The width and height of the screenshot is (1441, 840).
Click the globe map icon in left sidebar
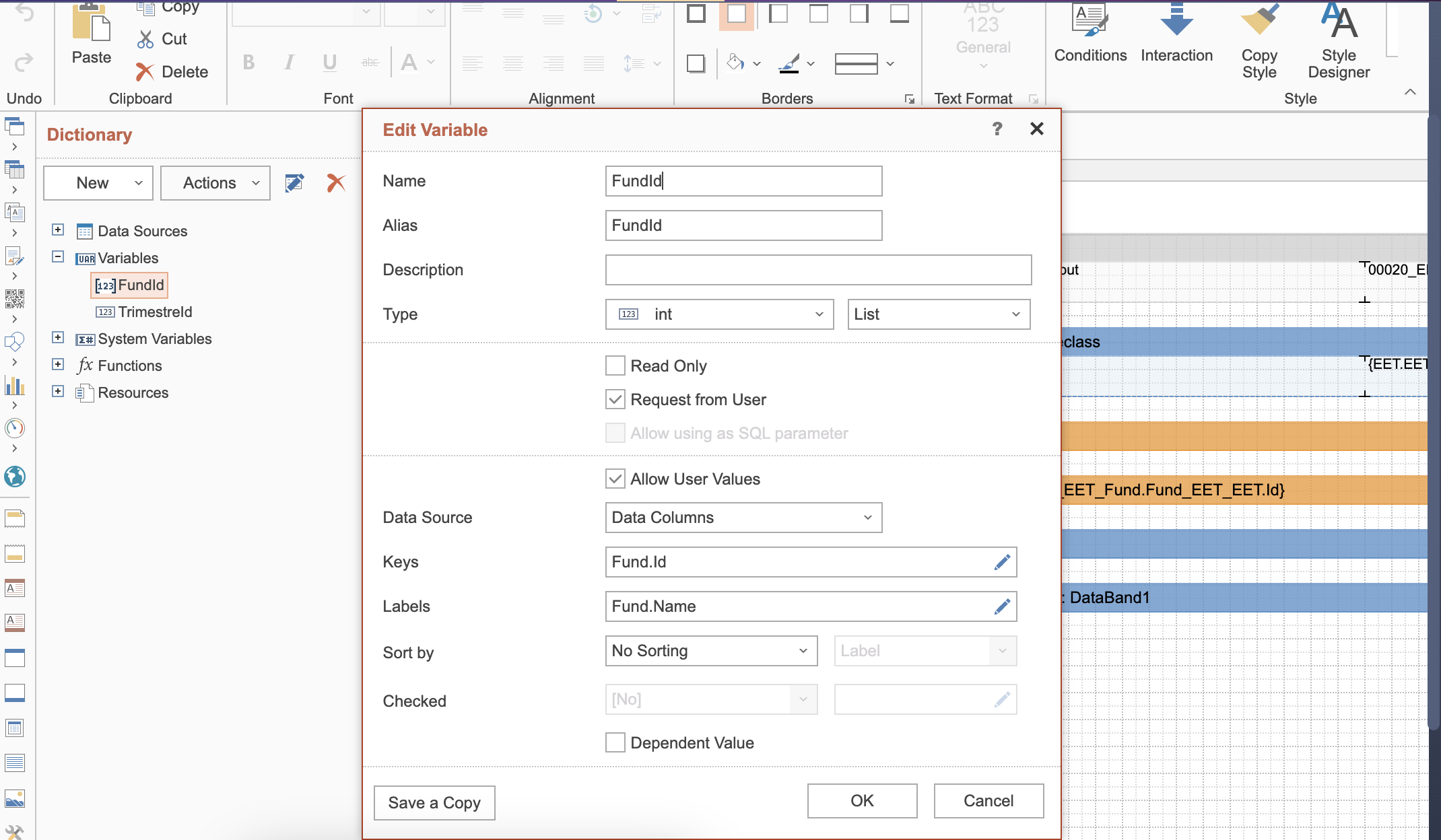point(15,477)
